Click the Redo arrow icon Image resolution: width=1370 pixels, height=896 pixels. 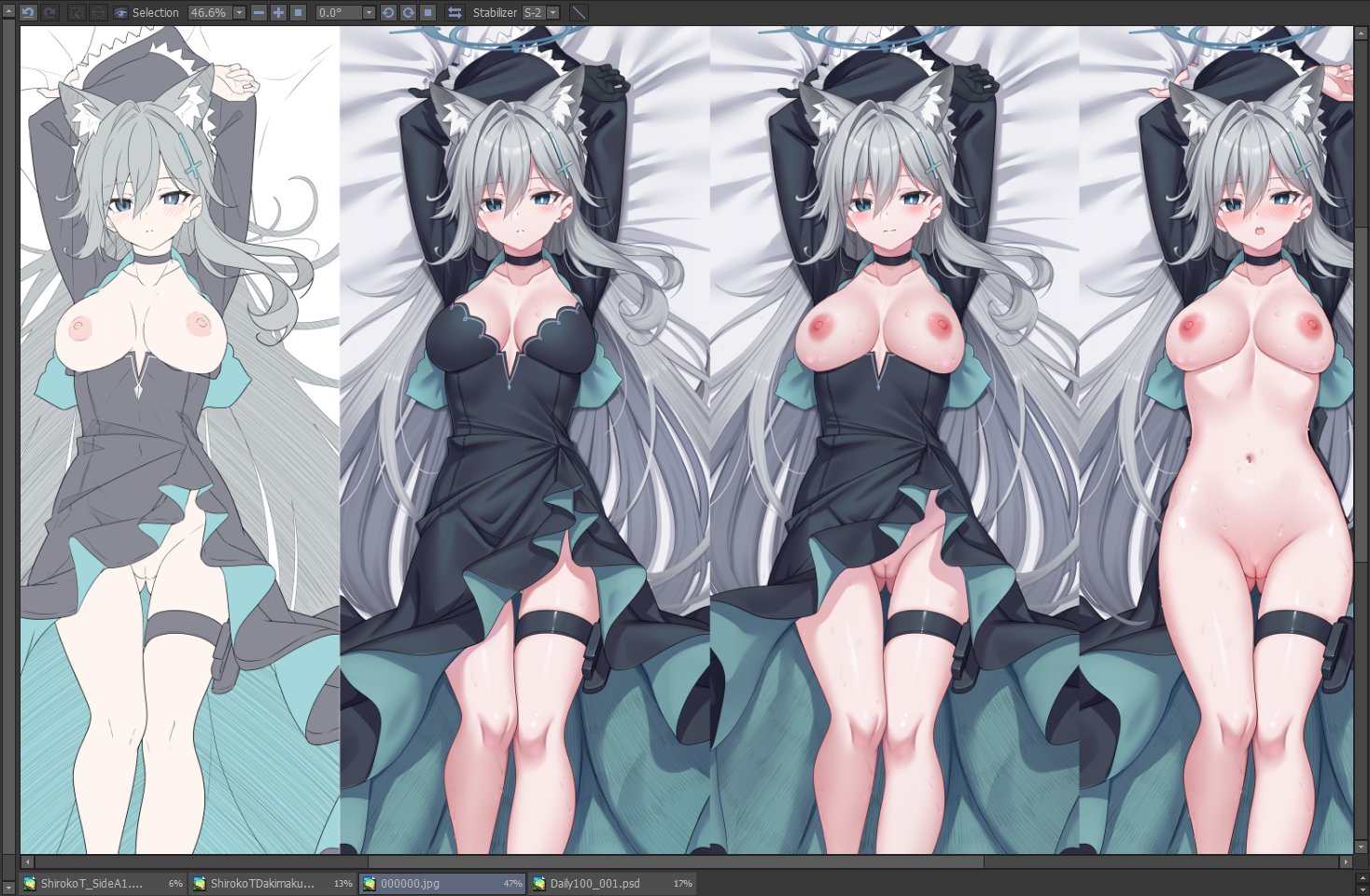(x=49, y=12)
